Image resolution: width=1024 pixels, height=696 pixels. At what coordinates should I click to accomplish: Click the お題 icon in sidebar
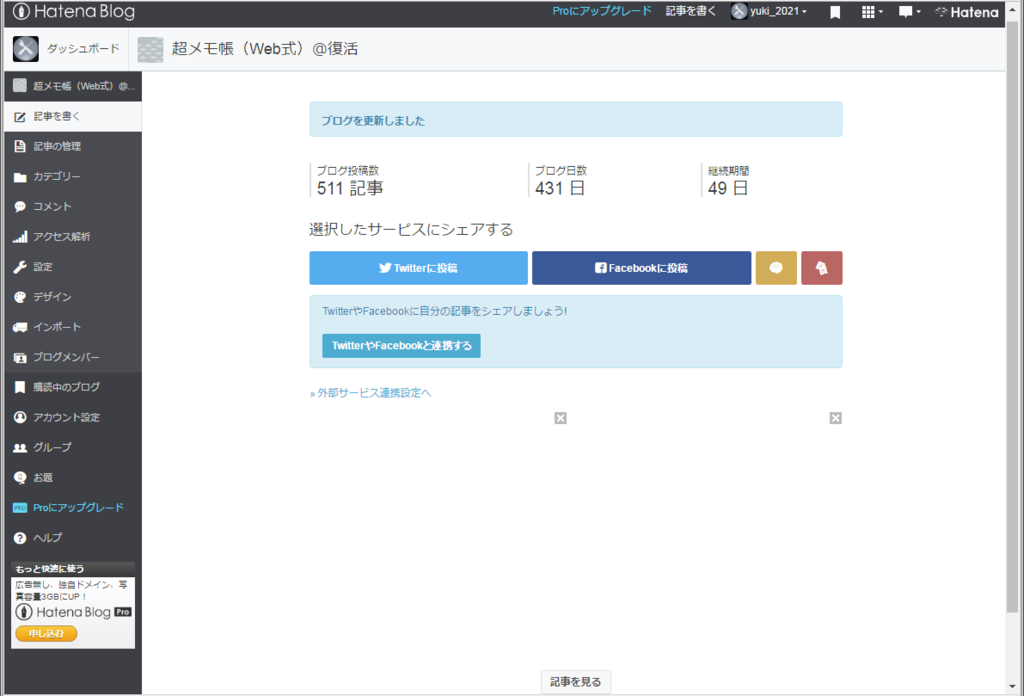coord(20,477)
